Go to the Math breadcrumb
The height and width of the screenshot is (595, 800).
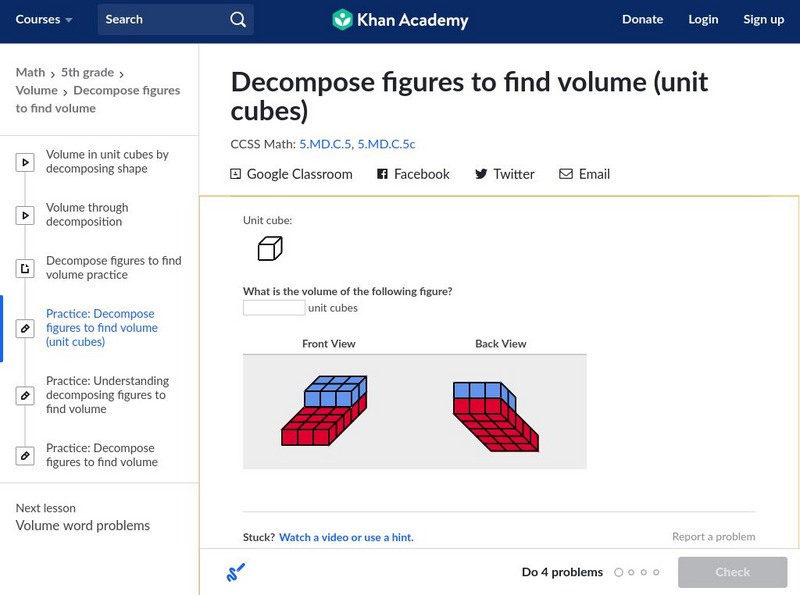pos(30,72)
